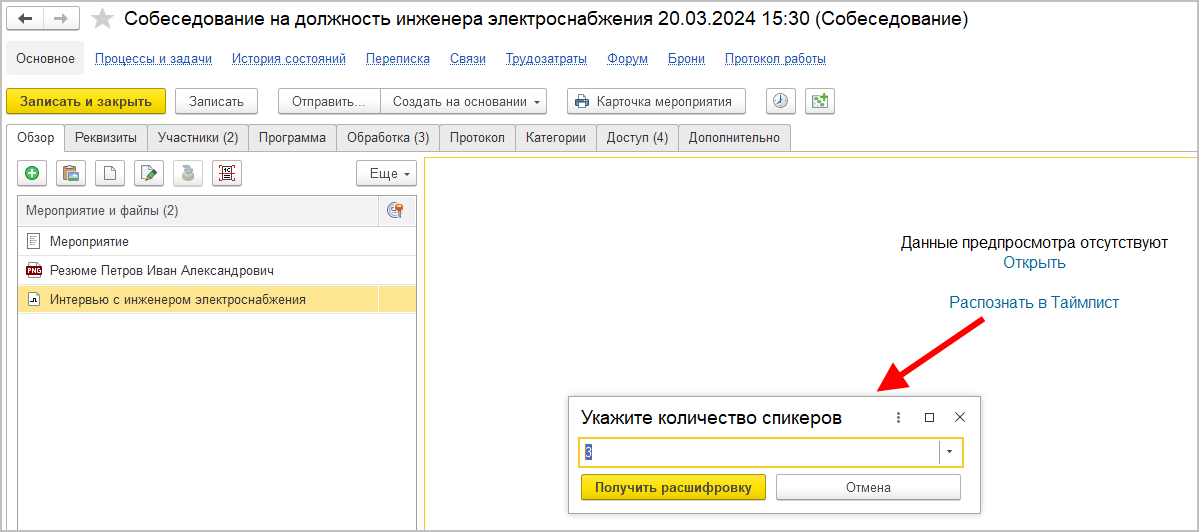Click the 1C barcode scan icon

(227, 174)
